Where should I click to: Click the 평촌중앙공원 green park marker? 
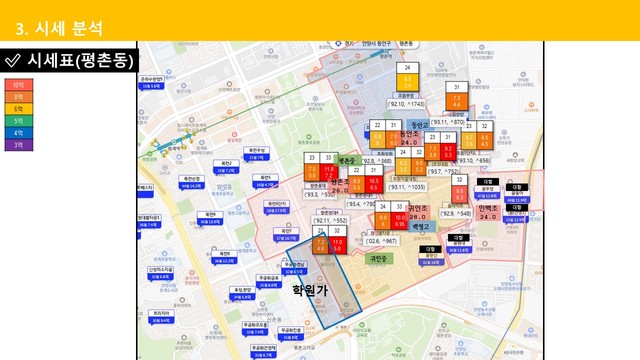(x=309, y=137)
